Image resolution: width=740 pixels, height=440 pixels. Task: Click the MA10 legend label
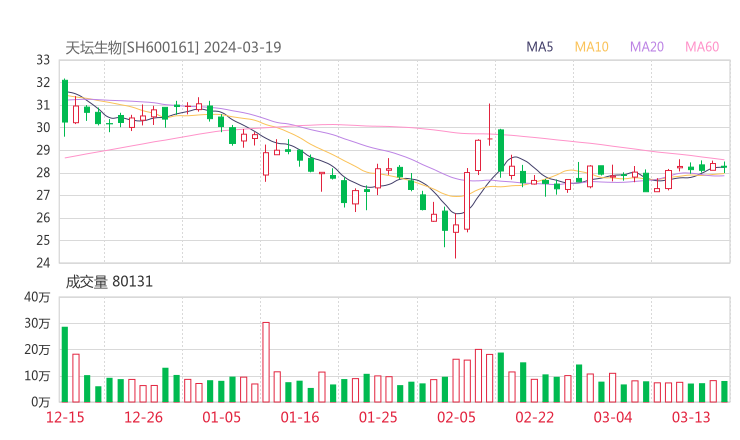coord(591,47)
